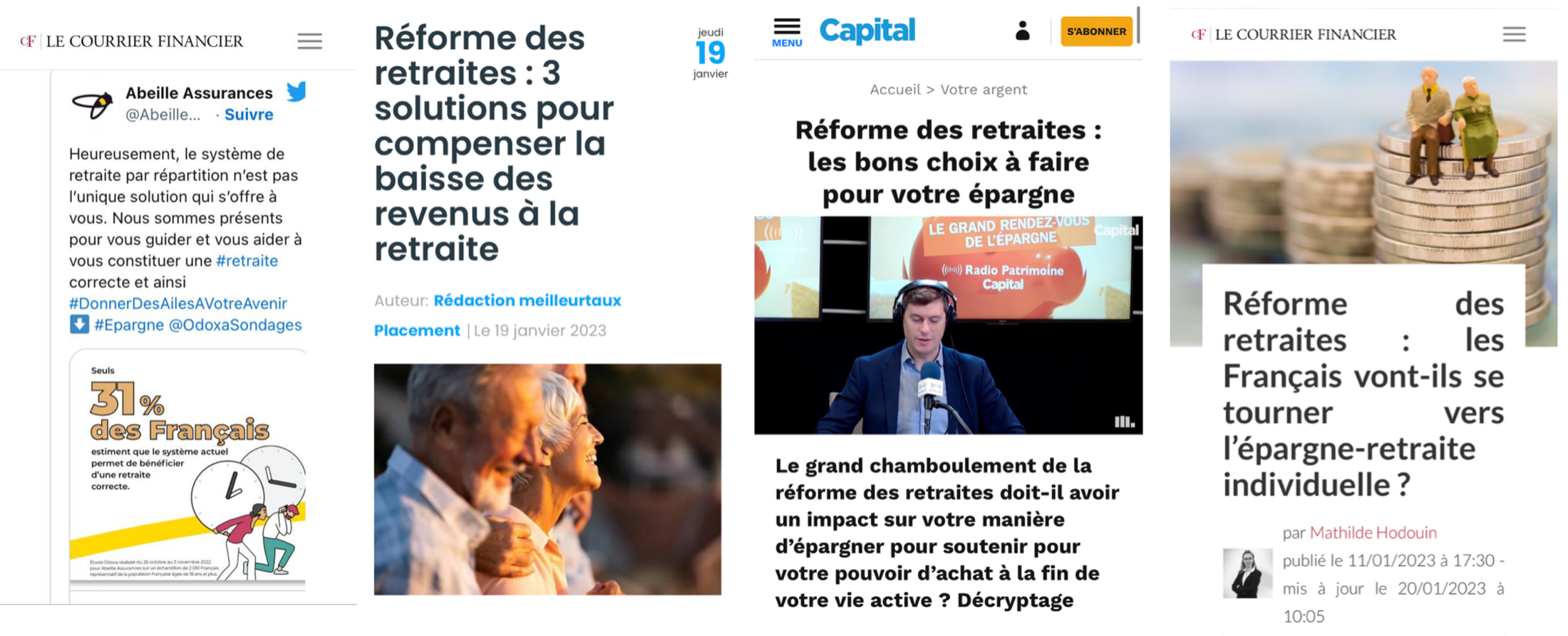The width and height of the screenshot is (1568, 636).
Task: Click the S'ABONNER button
Action: [1096, 31]
